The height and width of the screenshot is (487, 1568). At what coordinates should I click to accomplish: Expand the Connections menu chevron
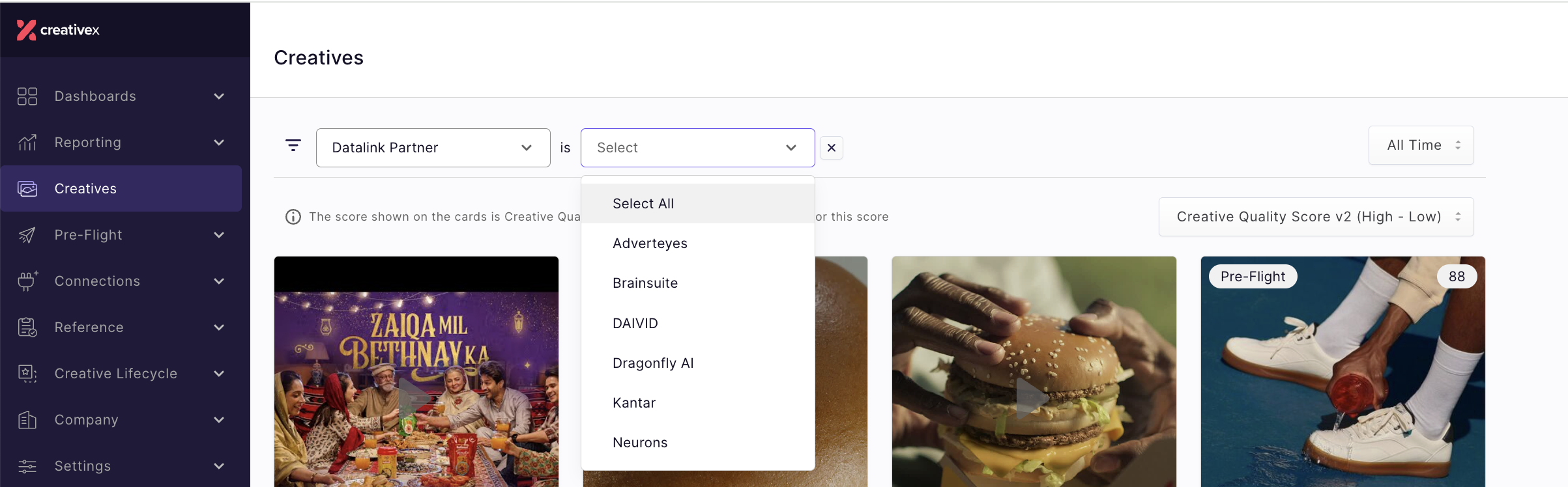[219, 281]
